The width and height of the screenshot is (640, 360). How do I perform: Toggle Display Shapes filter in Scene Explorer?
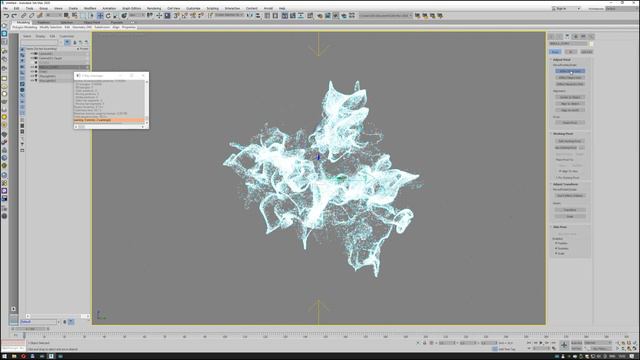pos(22,55)
